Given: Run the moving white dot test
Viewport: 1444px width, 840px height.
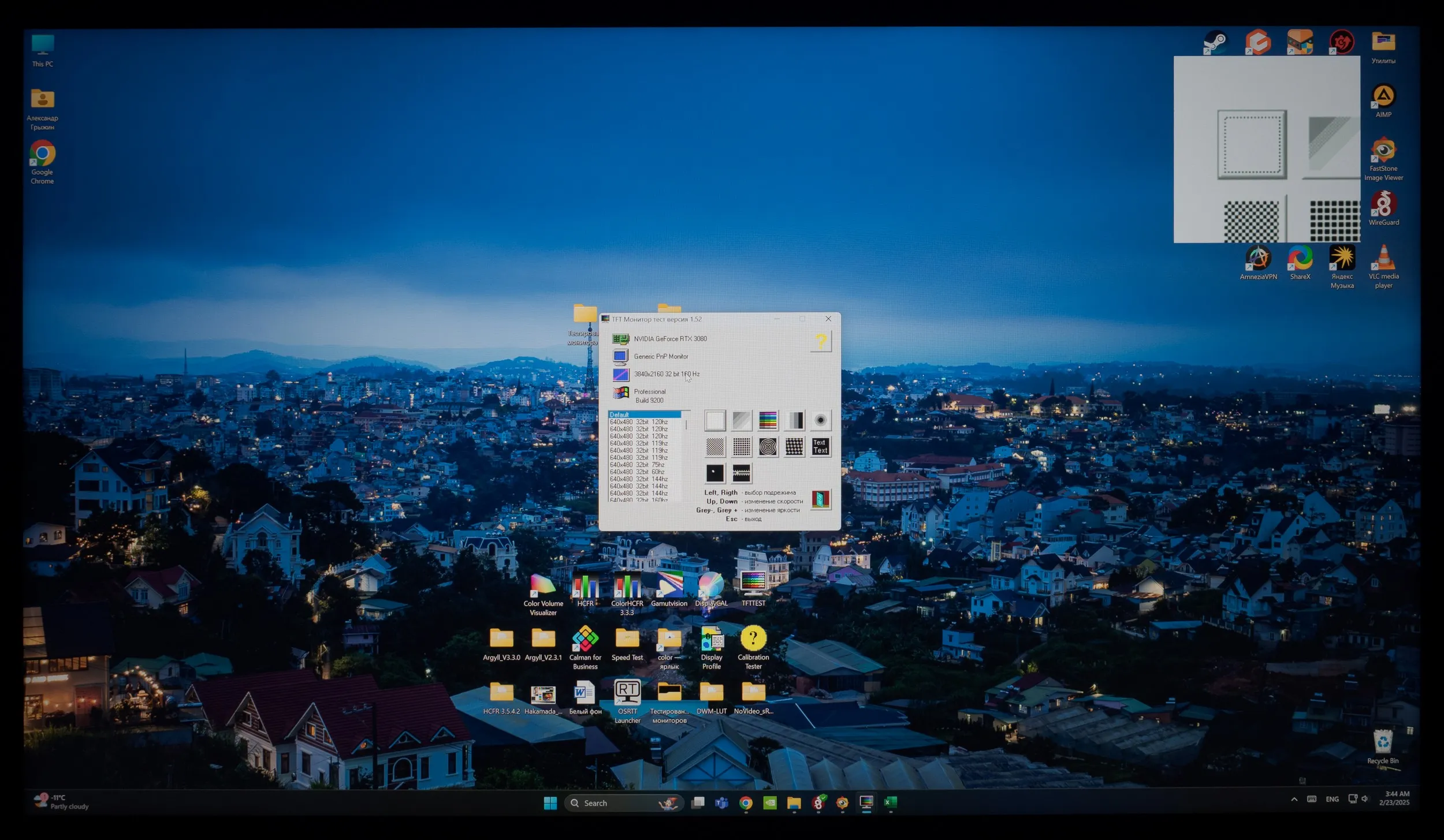Looking at the screenshot, I should 714,473.
